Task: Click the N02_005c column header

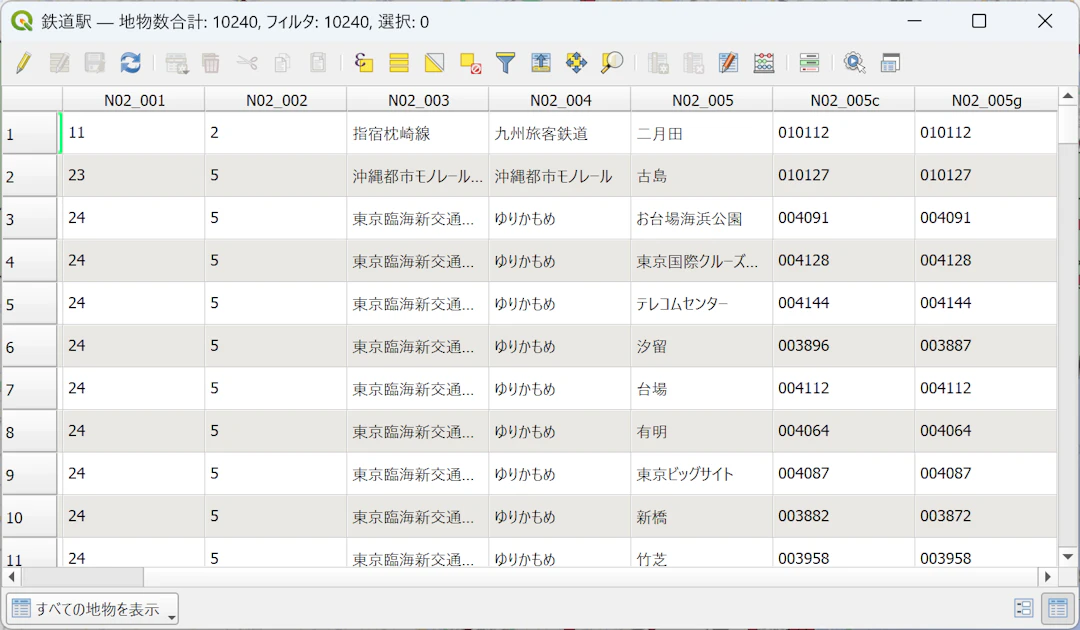Action: (x=843, y=101)
